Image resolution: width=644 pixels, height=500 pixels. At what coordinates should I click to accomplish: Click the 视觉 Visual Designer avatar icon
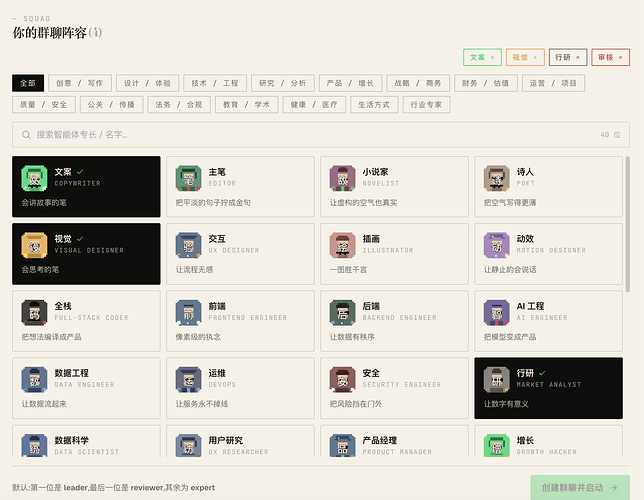click(x=34, y=245)
